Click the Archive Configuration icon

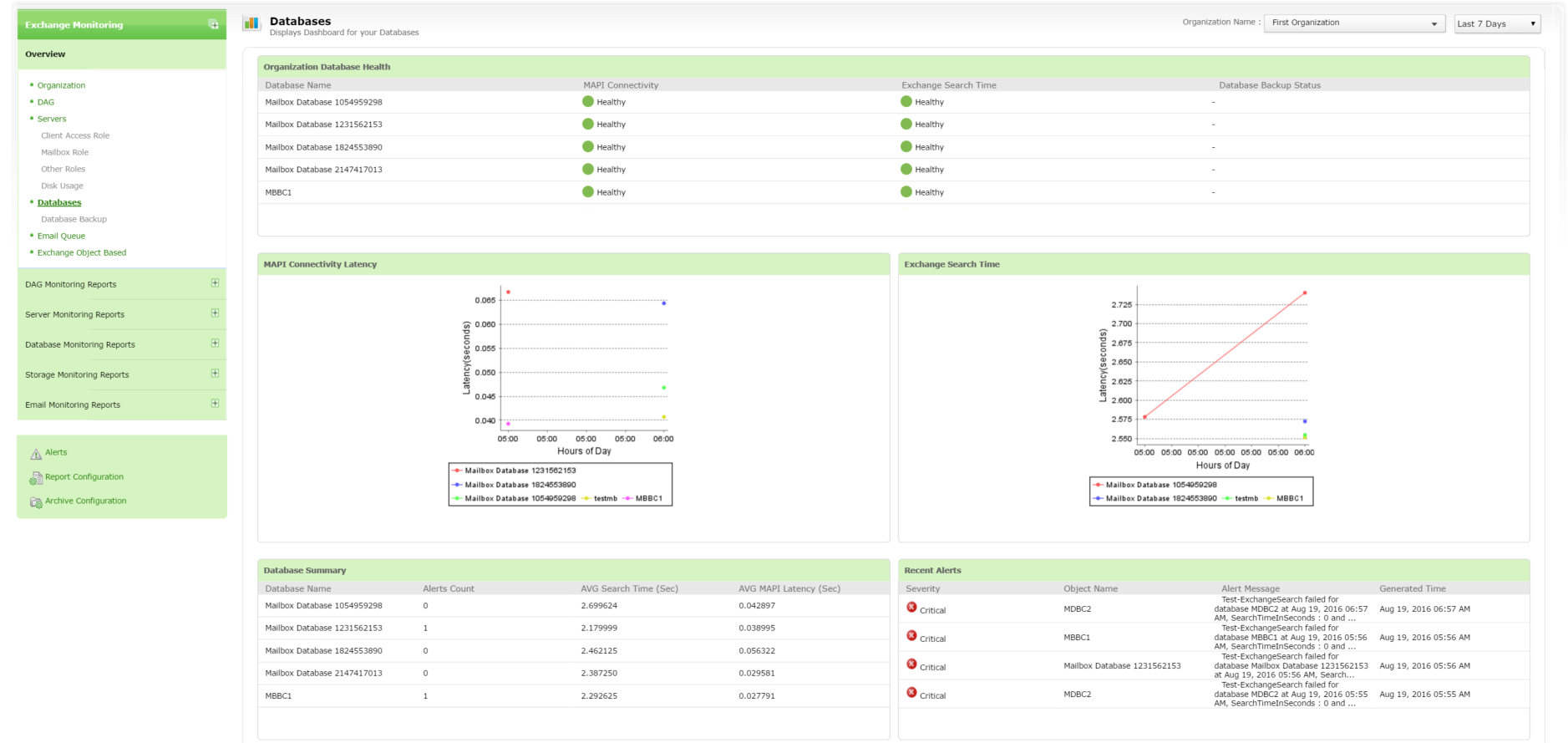(x=36, y=502)
